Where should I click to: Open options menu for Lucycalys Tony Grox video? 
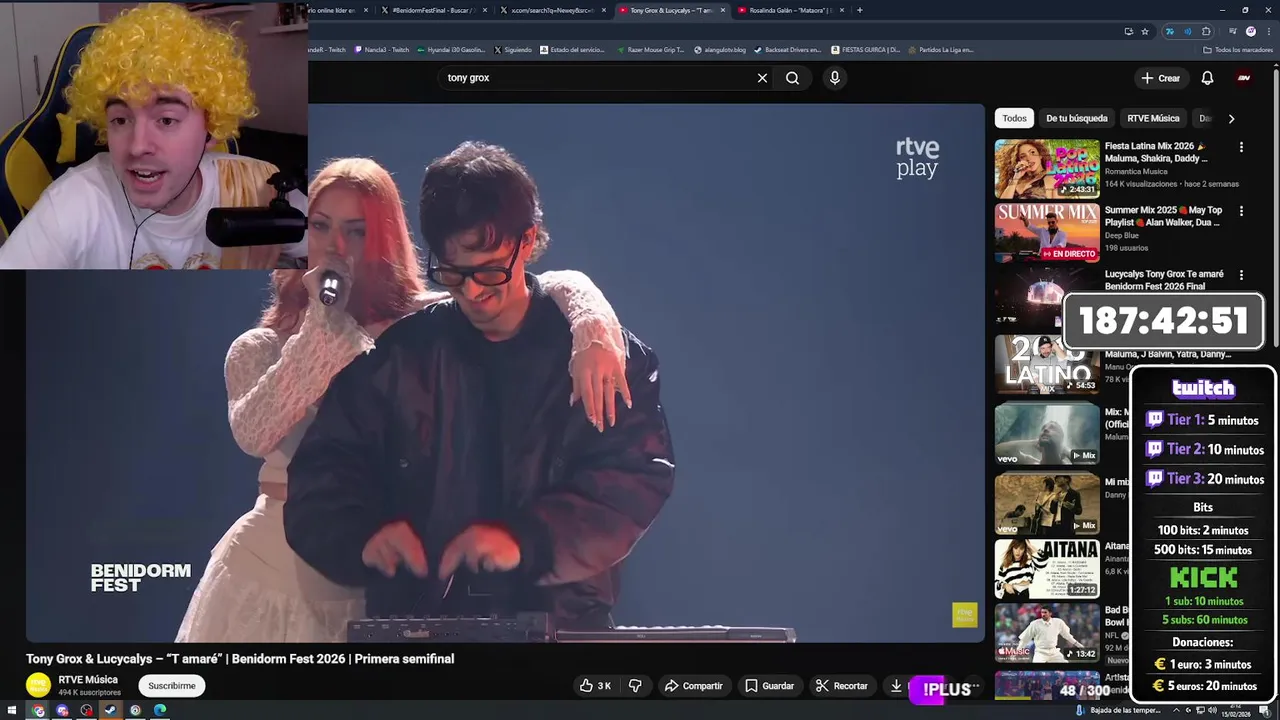pos(1241,275)
